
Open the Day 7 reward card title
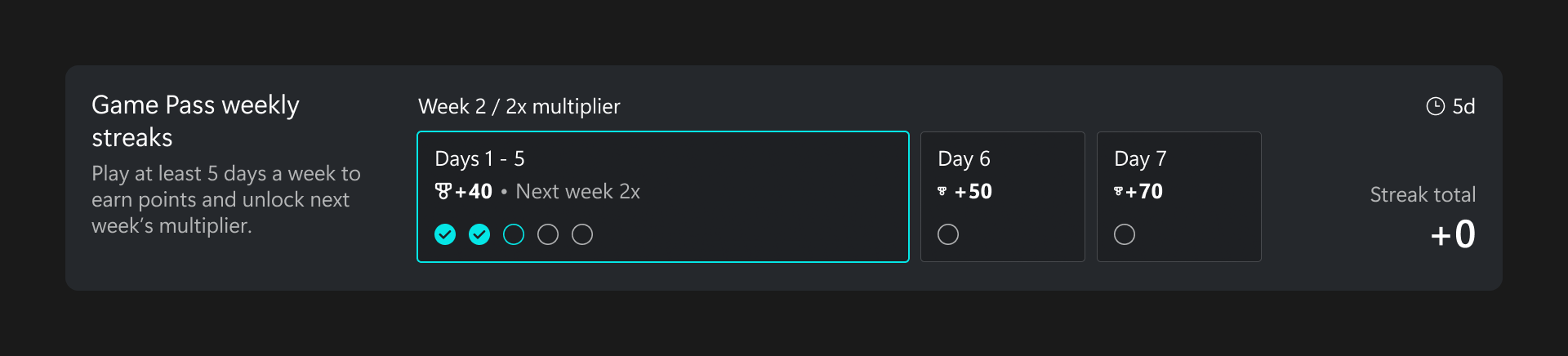click(1140, 158)
